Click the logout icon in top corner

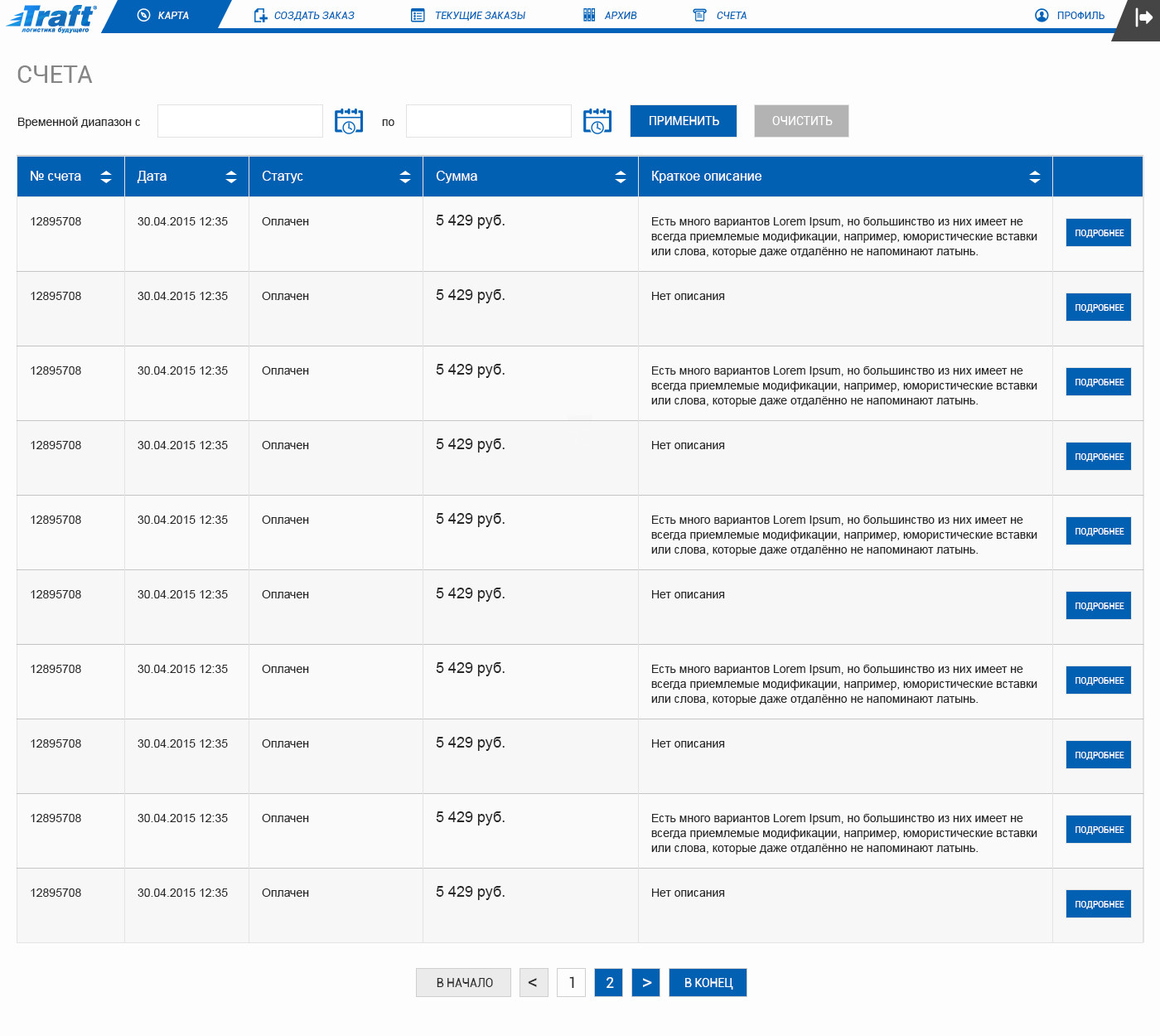(x=1143, y=17)
